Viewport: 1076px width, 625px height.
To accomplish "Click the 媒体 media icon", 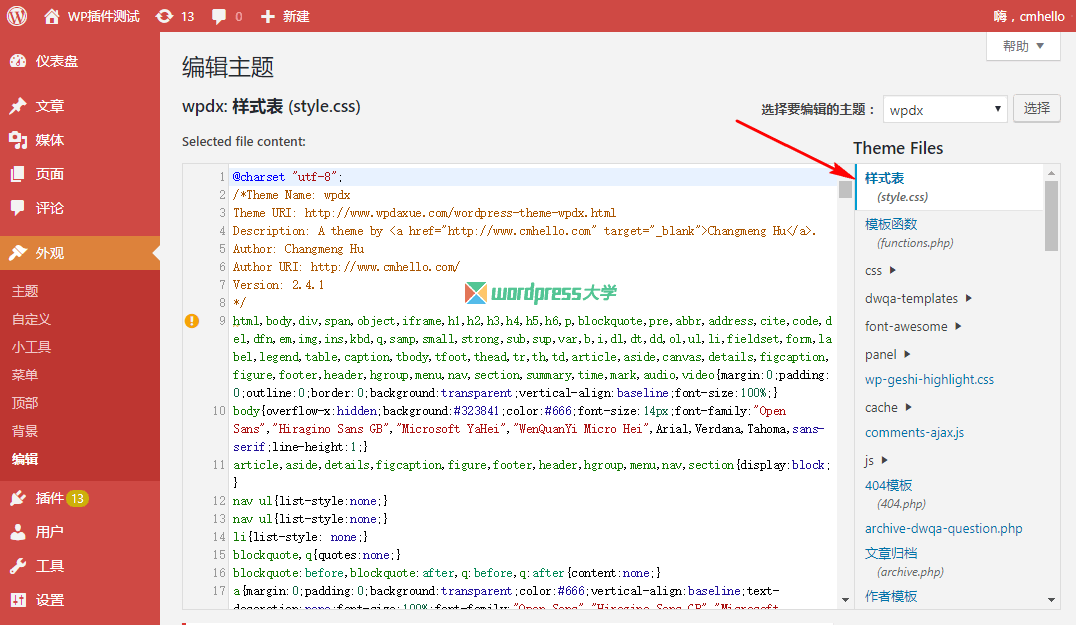I will click(x=18, y=140).
